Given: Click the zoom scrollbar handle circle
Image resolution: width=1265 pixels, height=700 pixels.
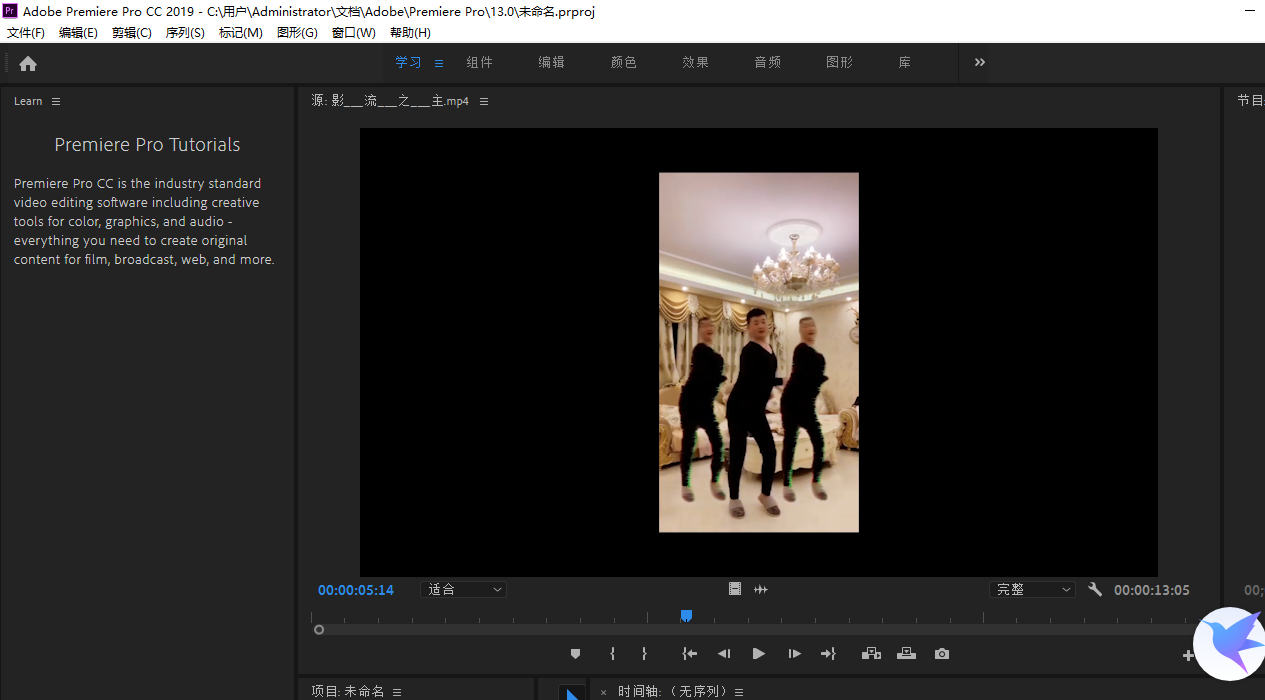Looking at the screenshot, I should pos(319,630).
